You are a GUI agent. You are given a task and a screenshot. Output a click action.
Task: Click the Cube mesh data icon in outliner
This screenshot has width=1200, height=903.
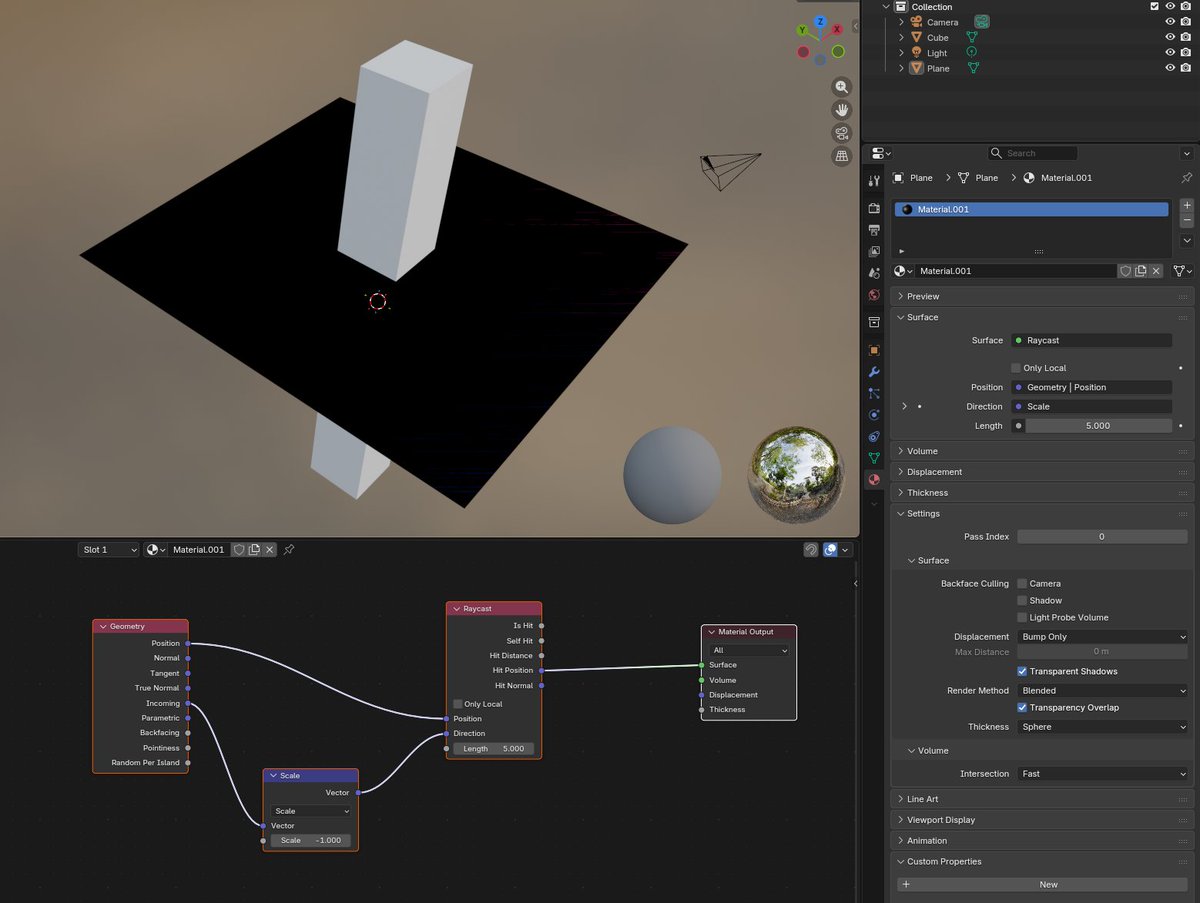972,37
